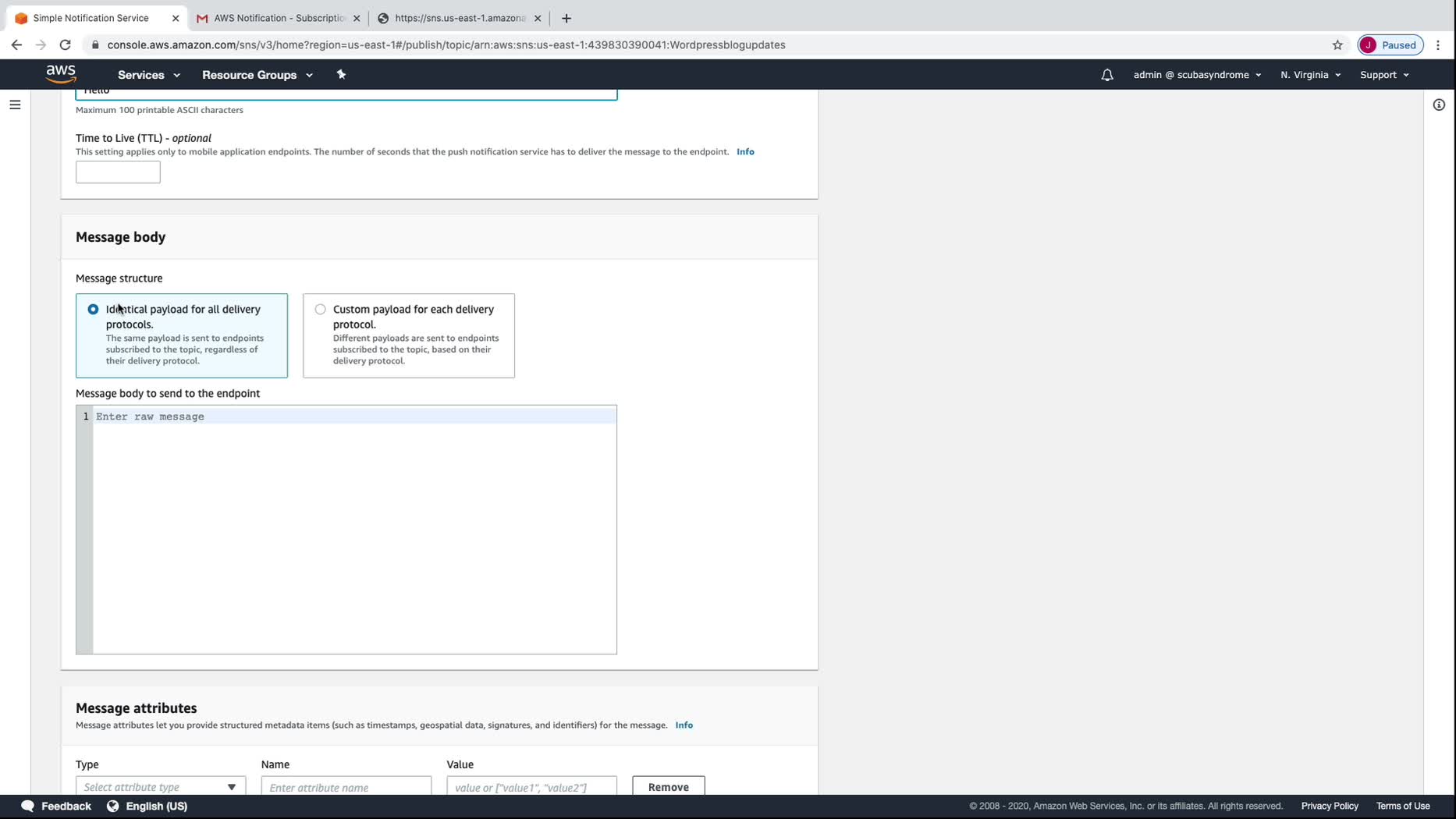Click the English (US) language button
Image resolution: width=1456 pixels, height=819 pixels.
[x=157, y=806]
